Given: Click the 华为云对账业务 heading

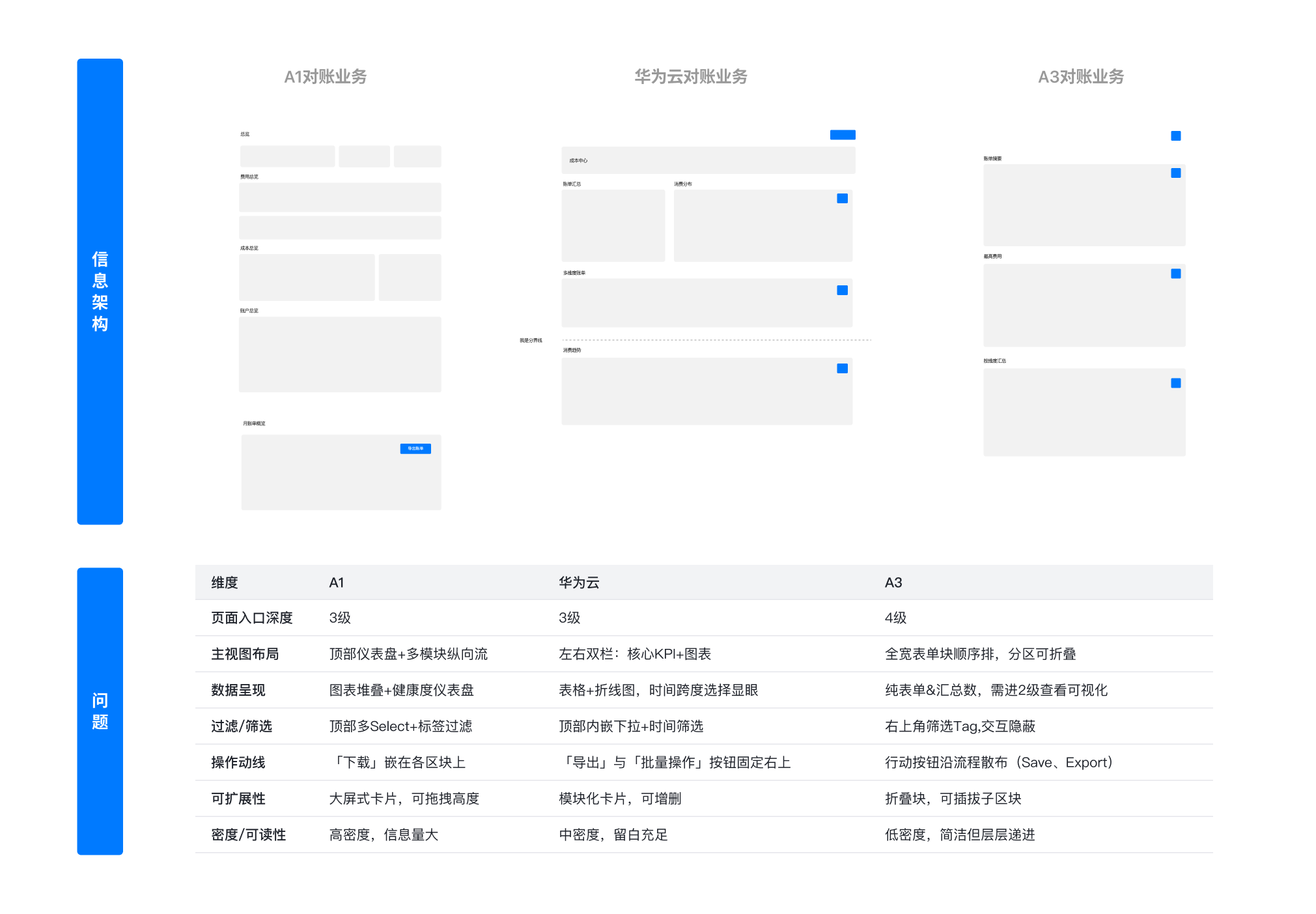Looking at the screenshot, I should (691, 77).
